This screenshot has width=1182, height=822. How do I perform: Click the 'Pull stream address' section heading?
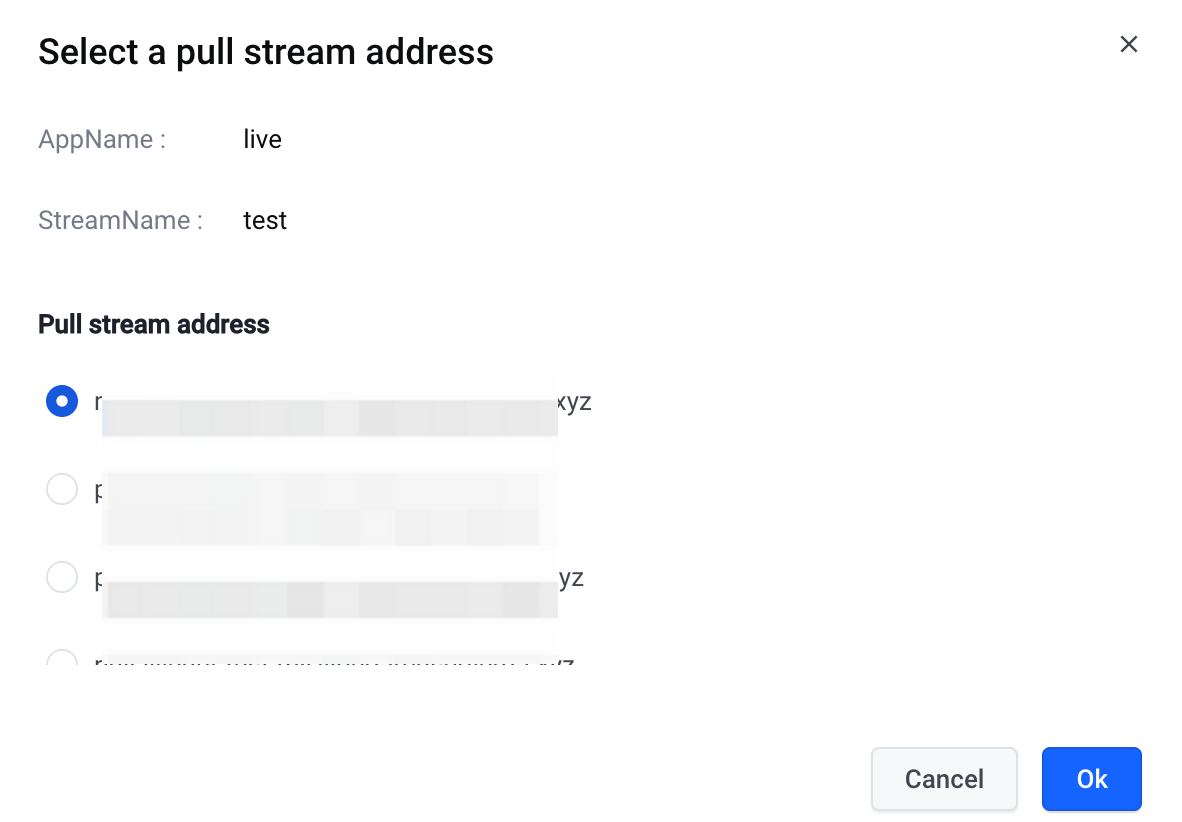tap(154, 324)
